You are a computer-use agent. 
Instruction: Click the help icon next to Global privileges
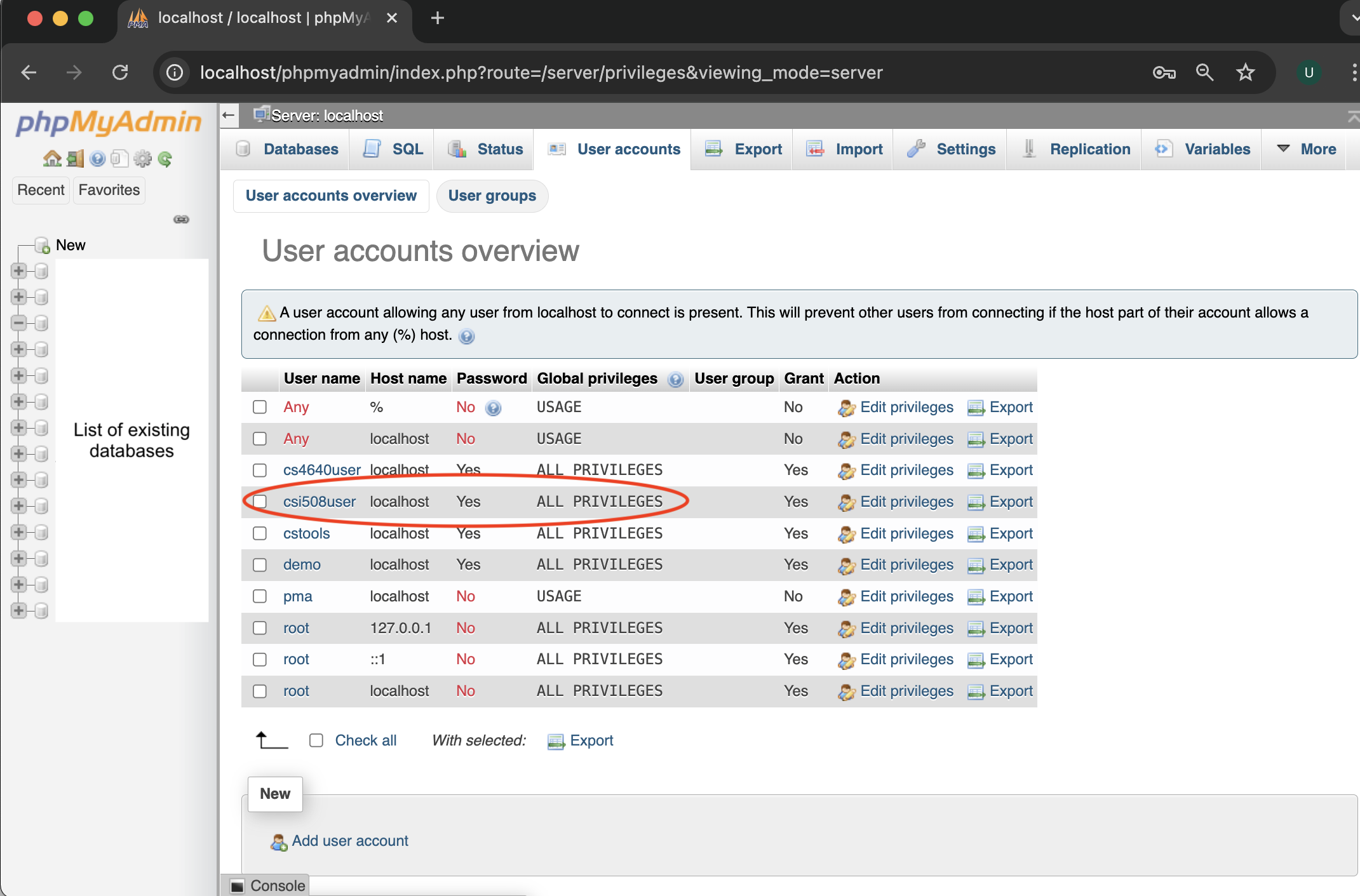click(x=676, y=379)
